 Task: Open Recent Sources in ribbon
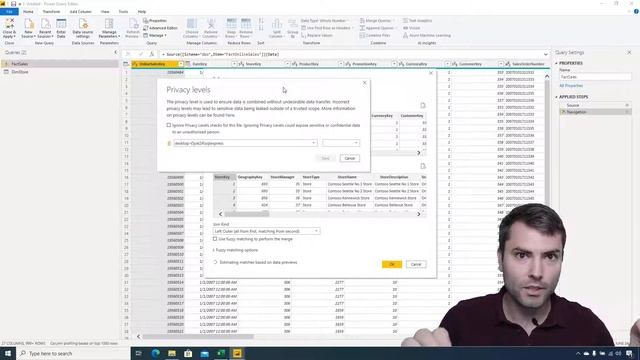click(x=45, y=28)
